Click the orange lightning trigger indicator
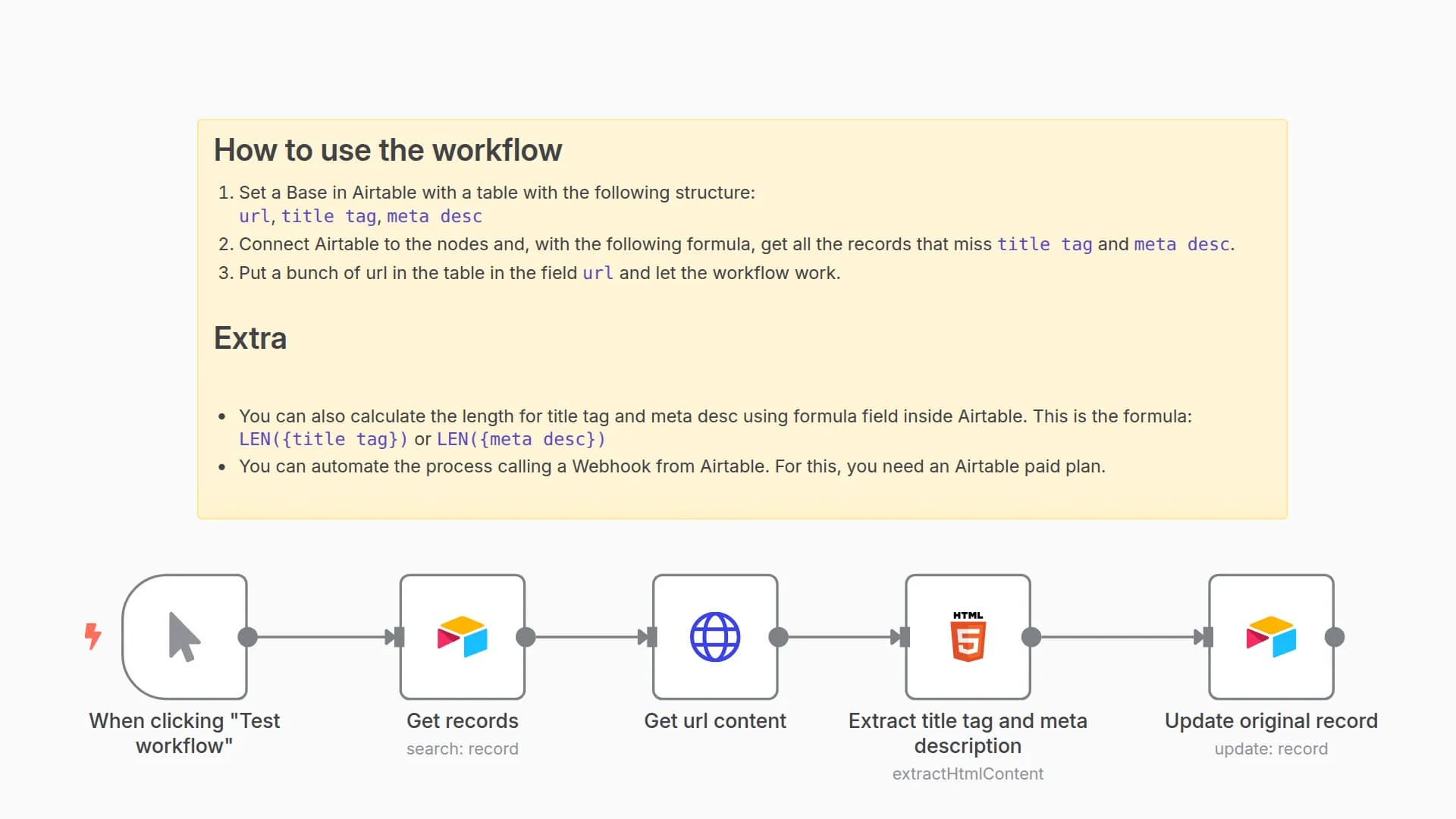This screenshot has width=1456, height=819. [x=93, y=636]
